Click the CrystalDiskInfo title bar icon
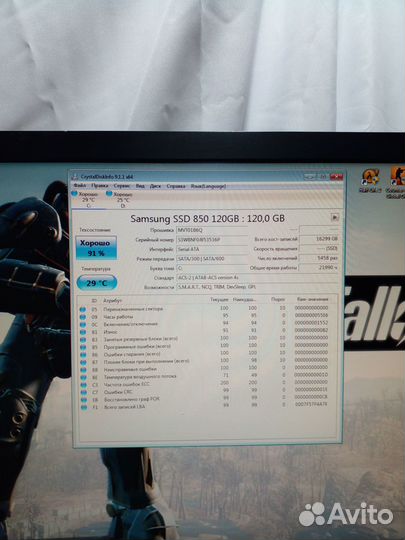405x540 pixels. [75, 177]
